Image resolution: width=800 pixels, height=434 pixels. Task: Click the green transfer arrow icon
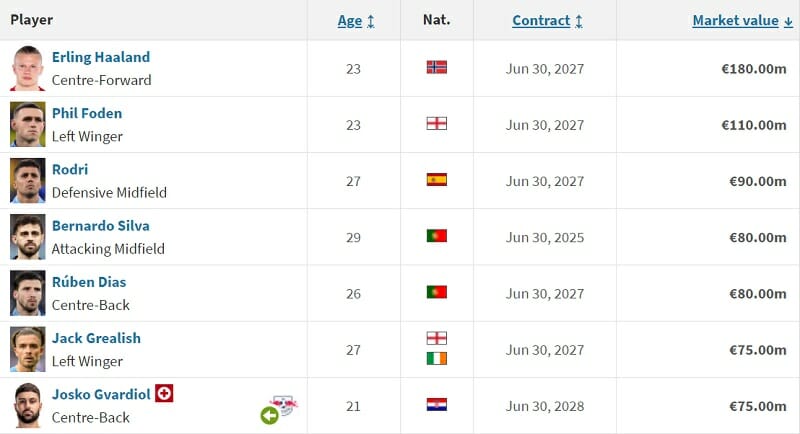point(269,415)
